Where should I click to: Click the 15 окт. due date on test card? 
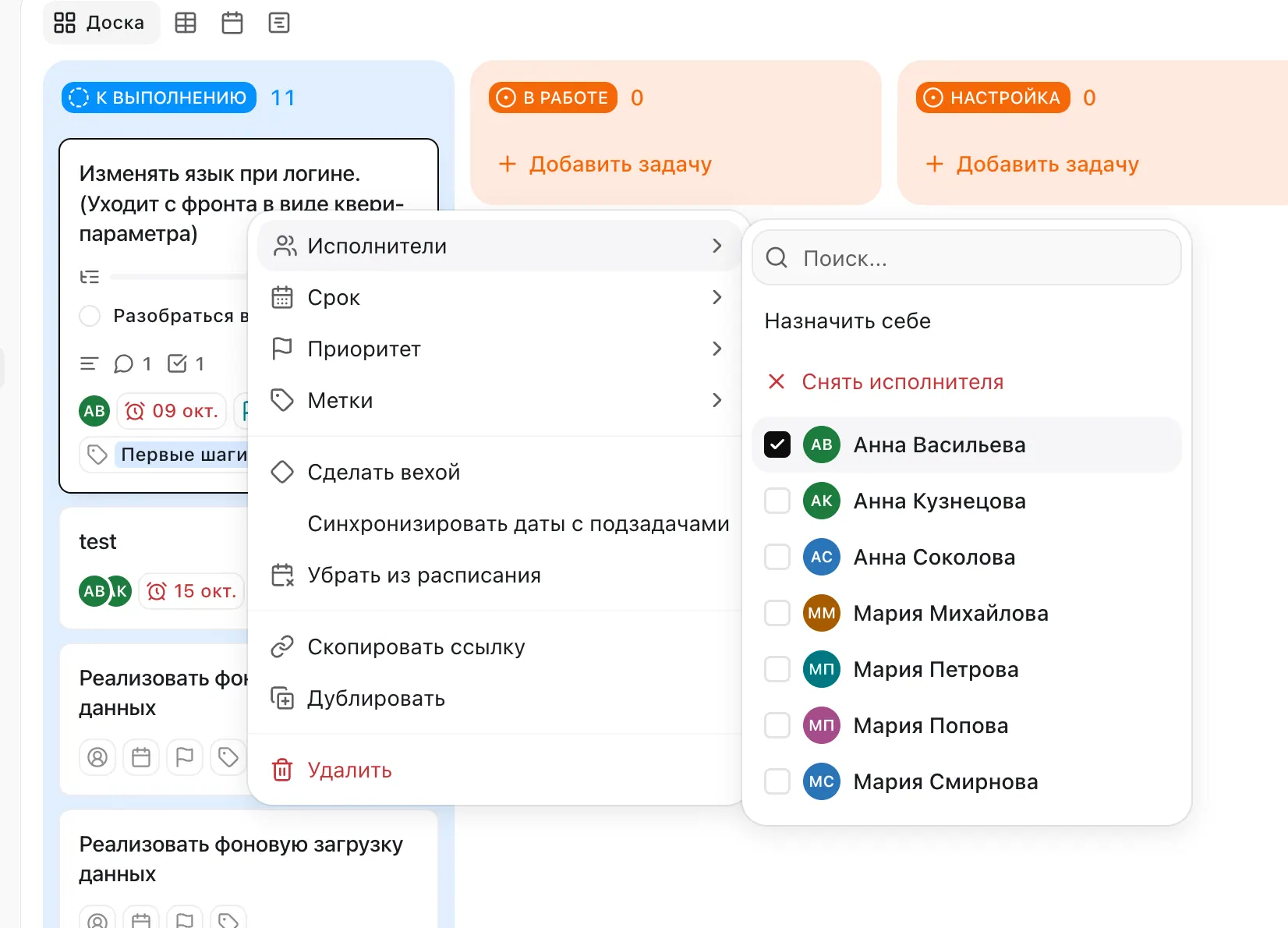192,591
